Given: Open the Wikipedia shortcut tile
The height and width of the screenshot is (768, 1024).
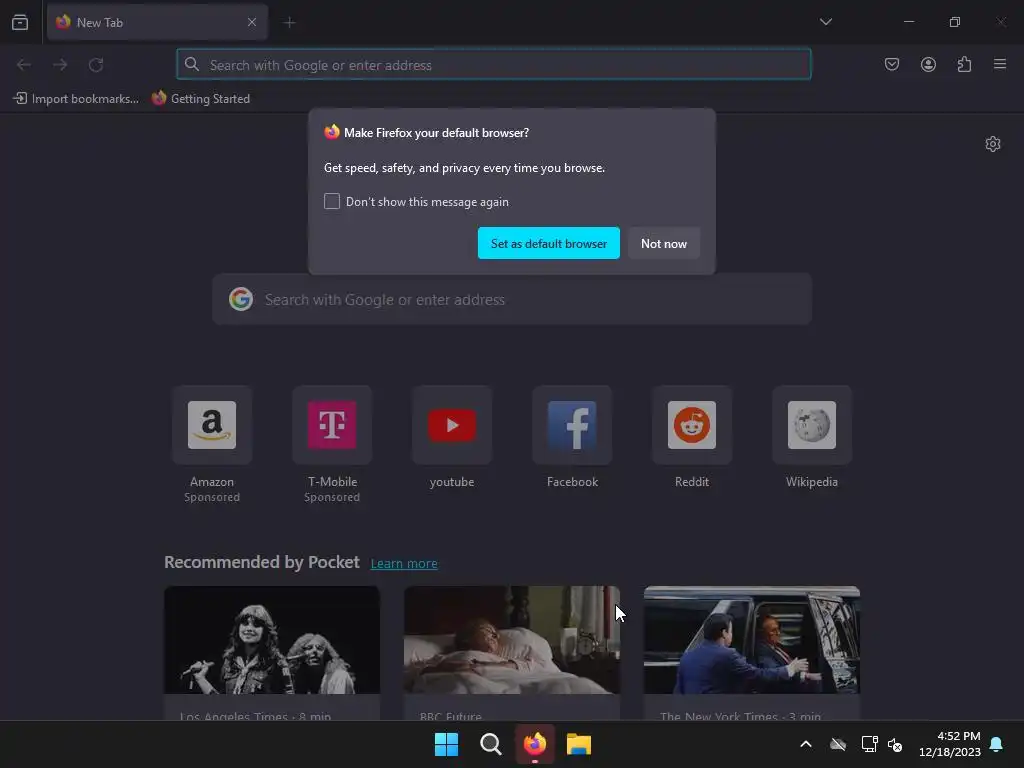Looking at the screenshot, I should (x=812, y=425).
